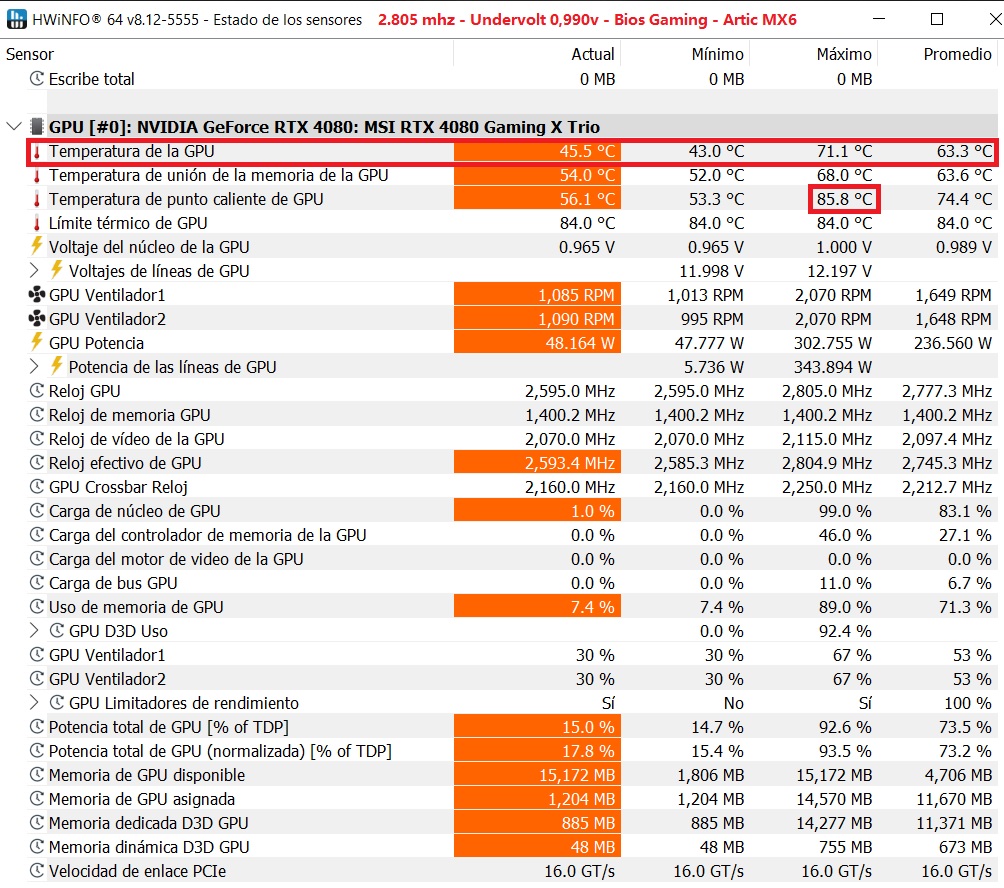1004x888 pixels.
Task: Expand the GPU D3D Uso row
Action: tap(35, 631)
